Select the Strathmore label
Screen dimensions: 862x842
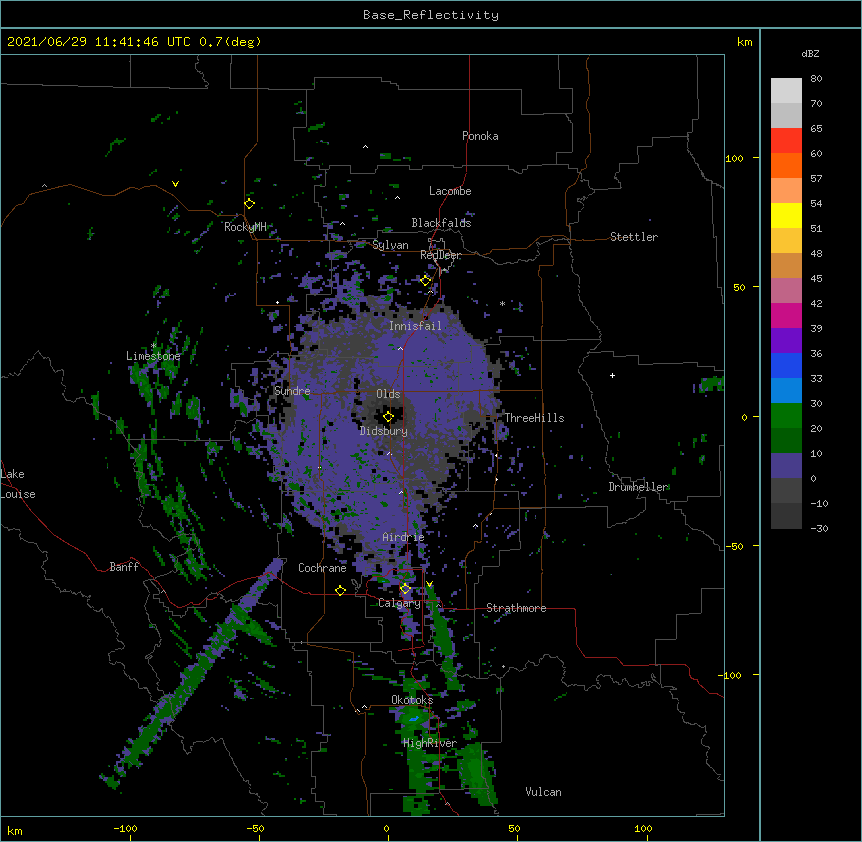coord(516,608)
